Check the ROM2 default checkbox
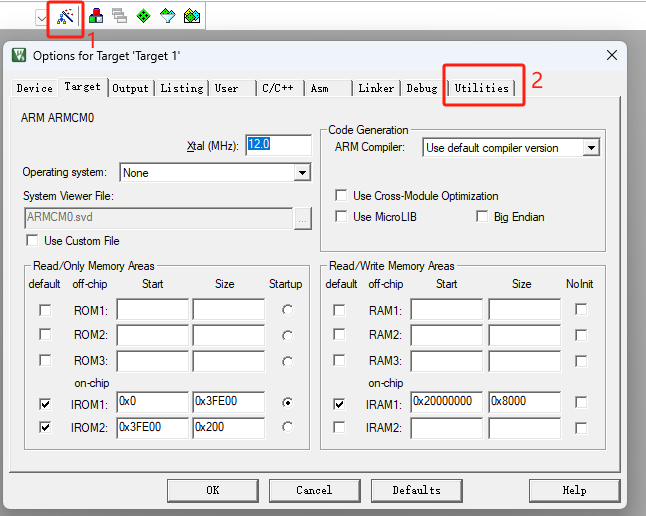The height and width of the screenshot is (516, 646). (x=45, y=334)
